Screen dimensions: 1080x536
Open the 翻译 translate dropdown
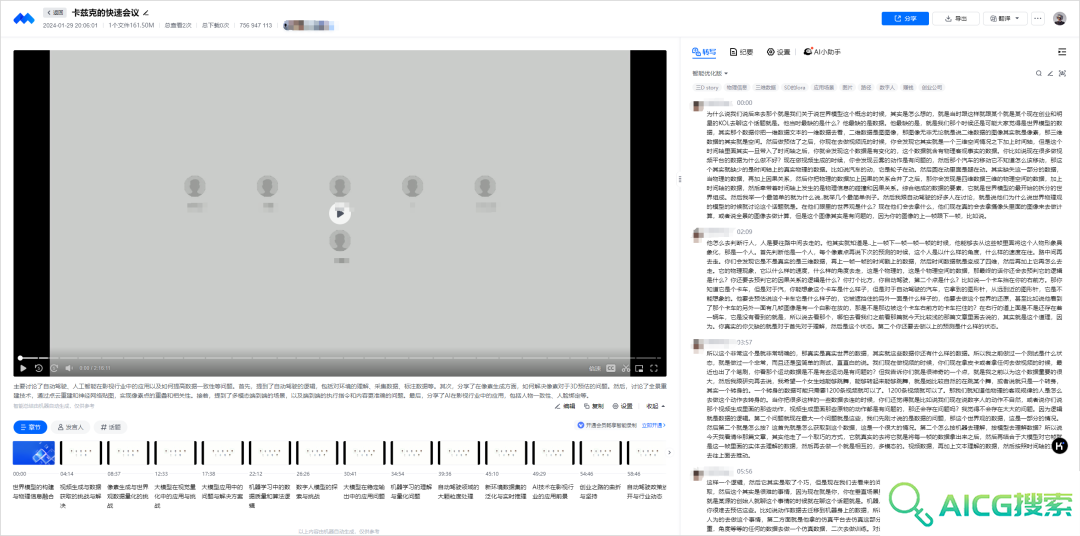coord(1006,19)
